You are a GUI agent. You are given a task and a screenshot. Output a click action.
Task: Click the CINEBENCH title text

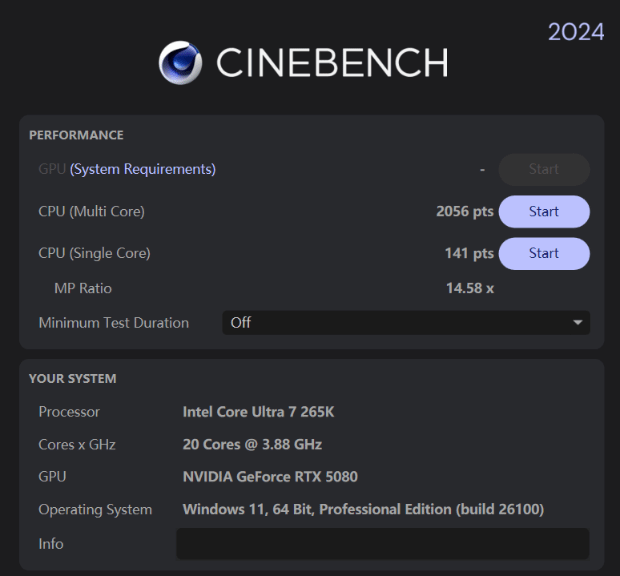(x=332, y=64)
